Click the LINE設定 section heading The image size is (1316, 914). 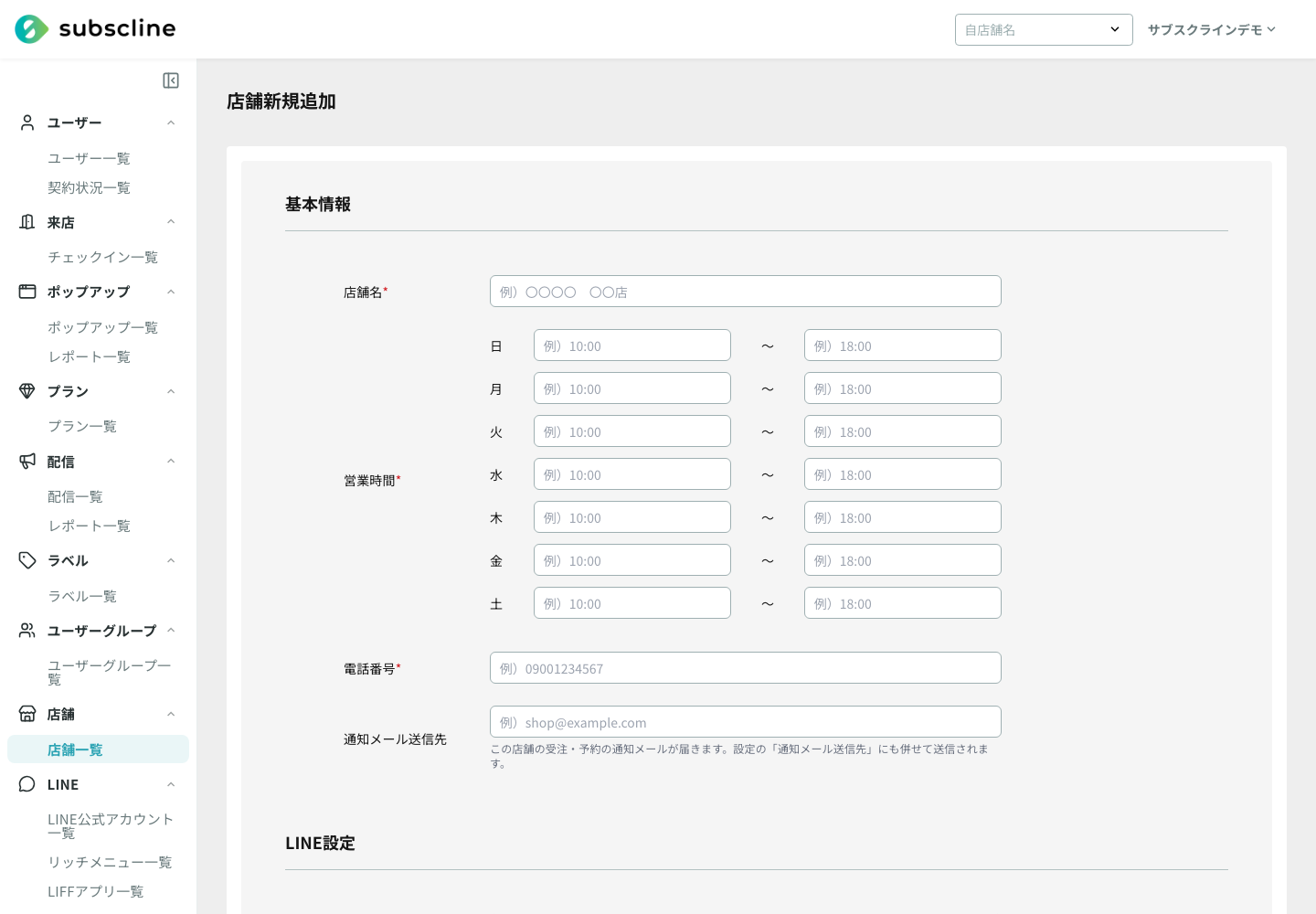point(320,843)
